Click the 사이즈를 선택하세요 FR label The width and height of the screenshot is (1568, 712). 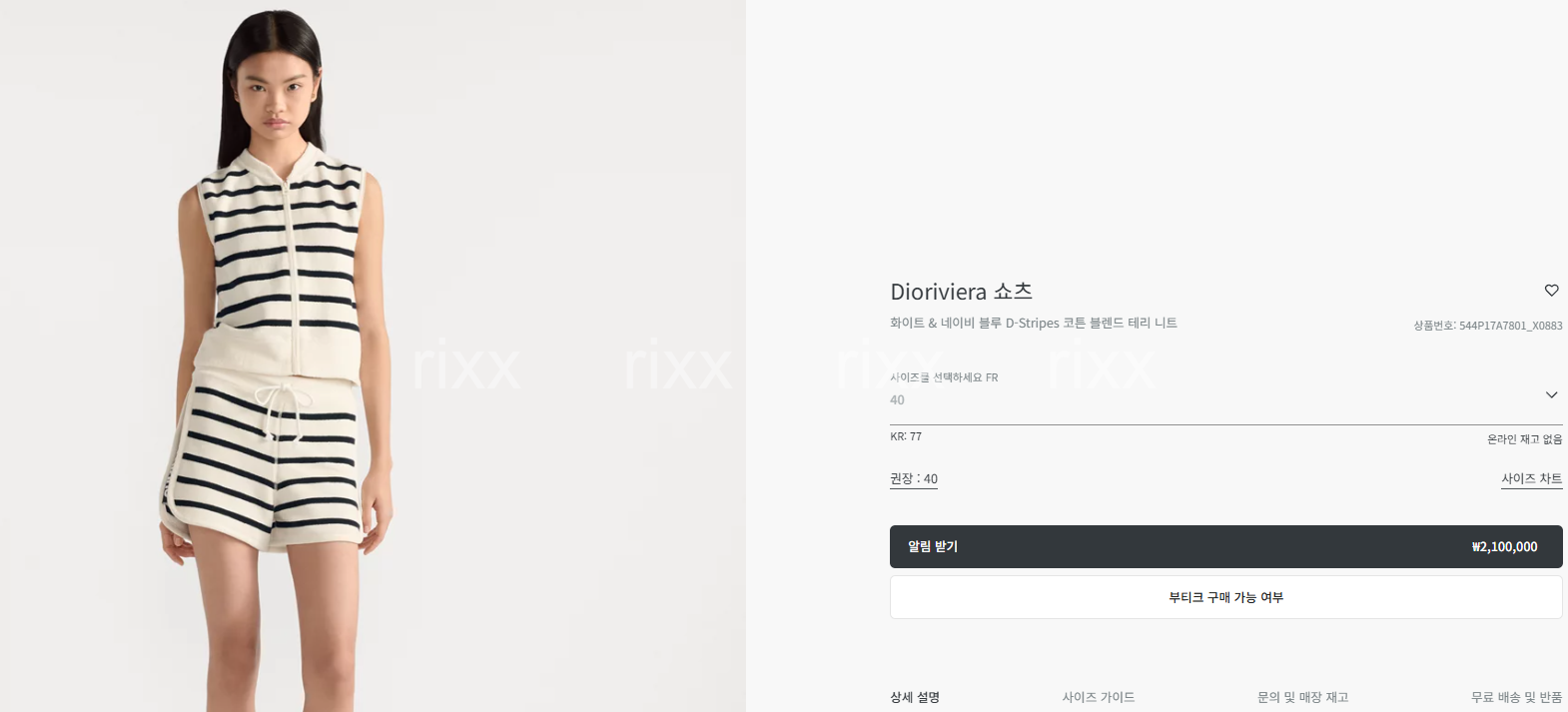(944, 377)
